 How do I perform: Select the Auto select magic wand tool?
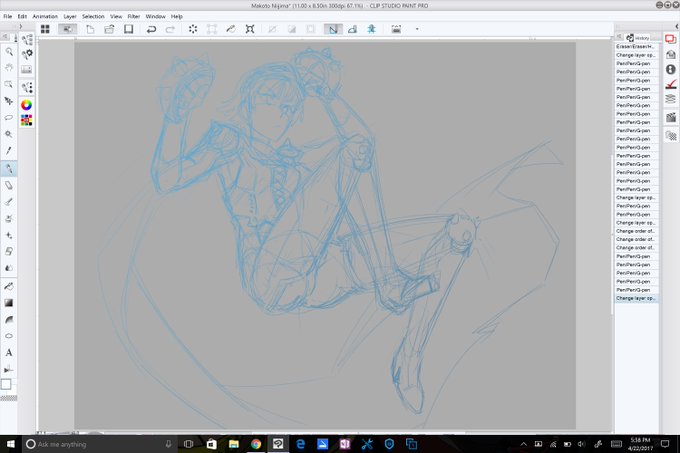9,134
